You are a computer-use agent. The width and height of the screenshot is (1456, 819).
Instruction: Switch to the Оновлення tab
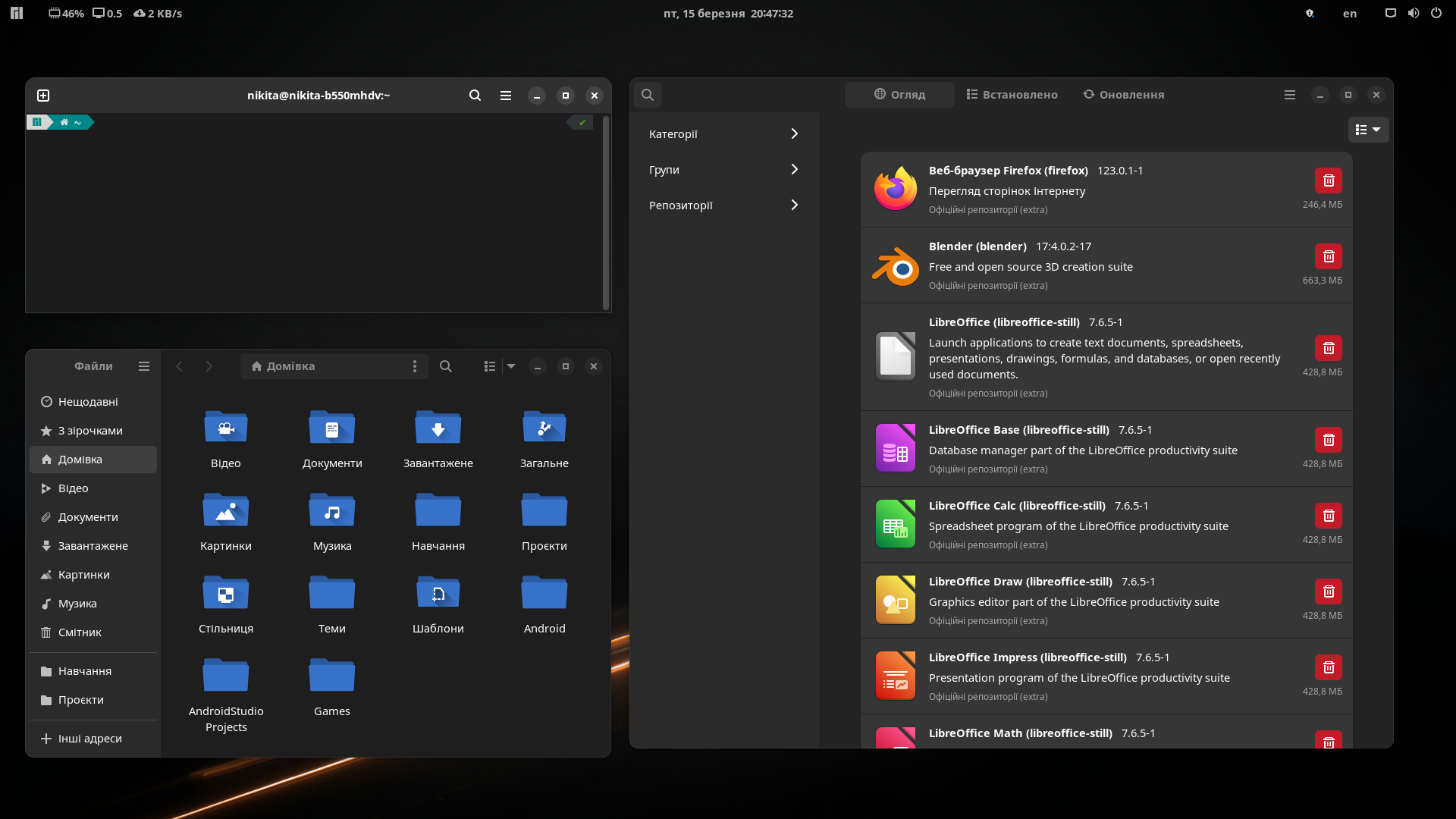coord(1123,95)
